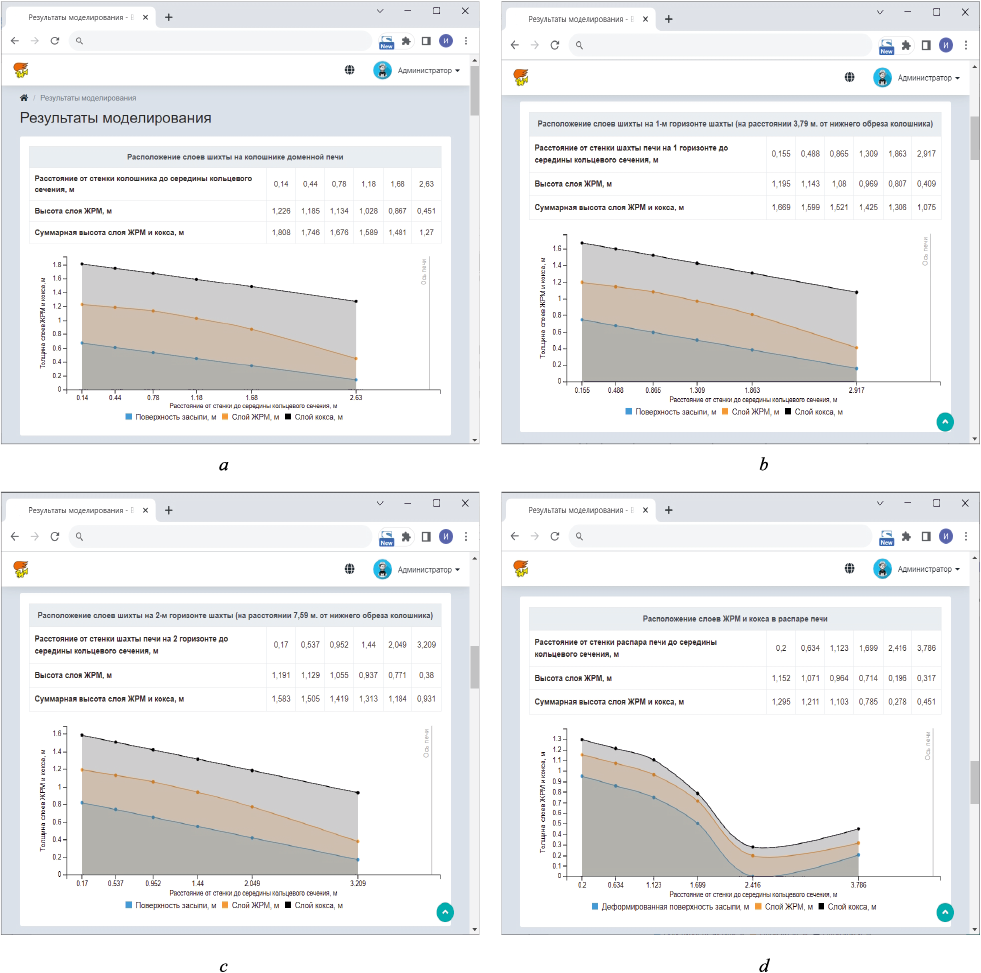Screen dimensions: 981x973
Task: Open the extensions puzzle icon in window b
Action: 906,45
